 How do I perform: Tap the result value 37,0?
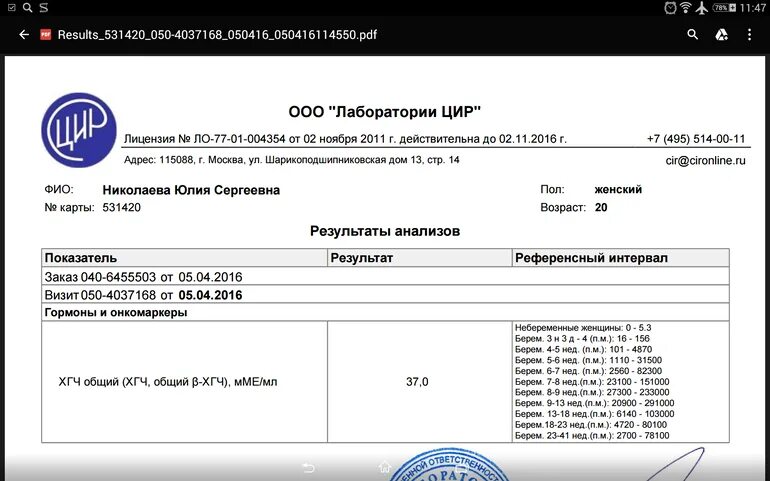click(417, 382)
